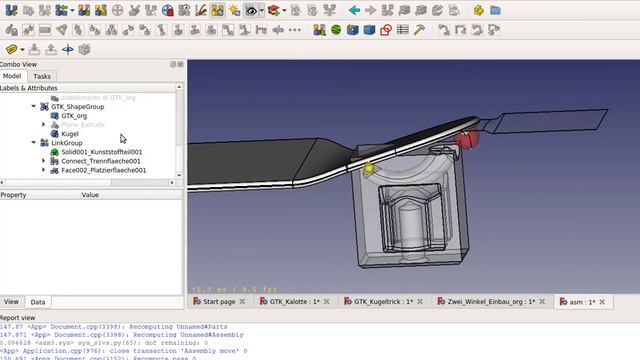Close the asm document tab
This screenshot has height=360, width=640.
click(x=602, y=302)
